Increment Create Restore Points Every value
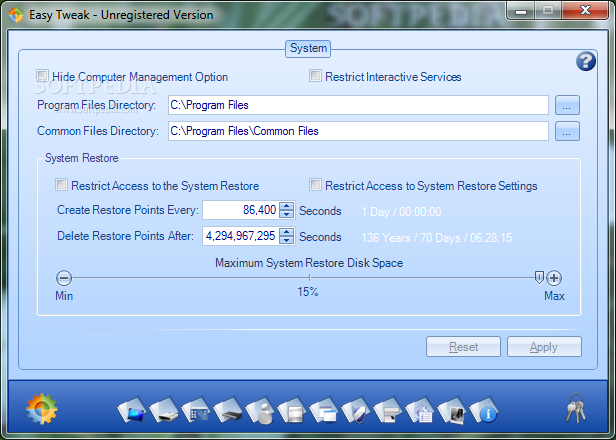Viewport: 616px width, 440px height. pyautogui.click(x=287, y=206)
